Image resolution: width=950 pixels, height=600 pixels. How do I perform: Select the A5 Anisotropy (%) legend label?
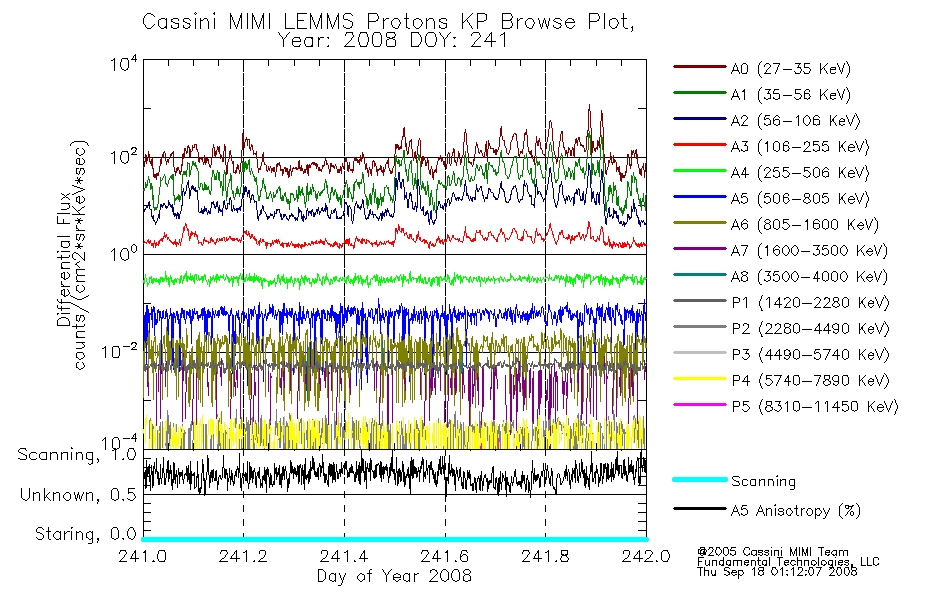click(796, 511)
